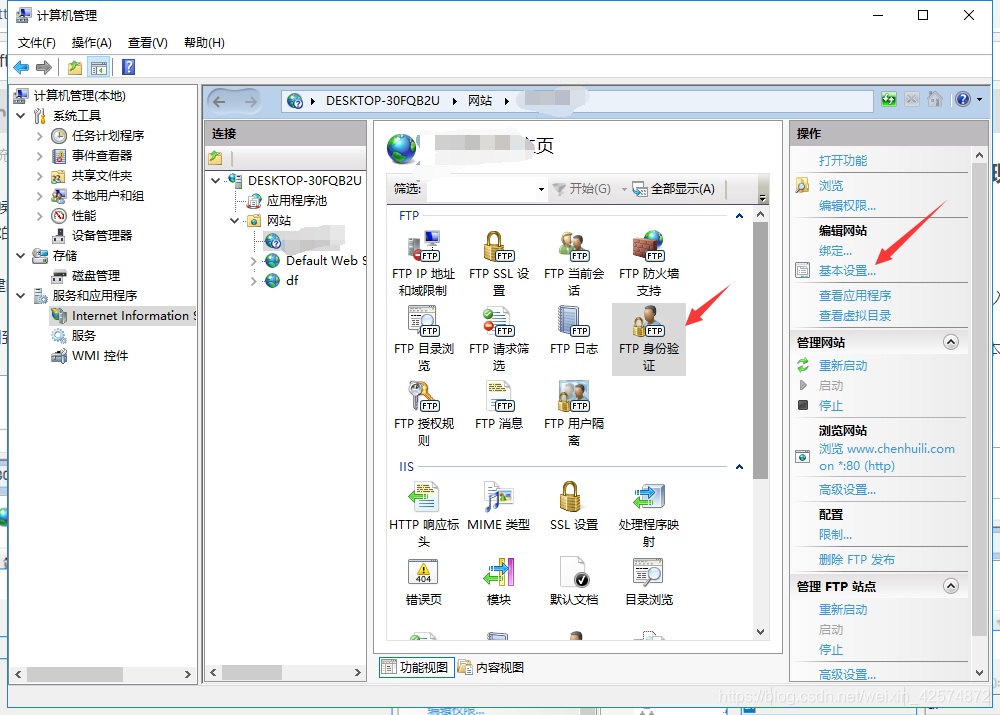This screenshot has height=715, width=1000.
Task: Switch to 内容视图 tab
Action: [491, 667]
